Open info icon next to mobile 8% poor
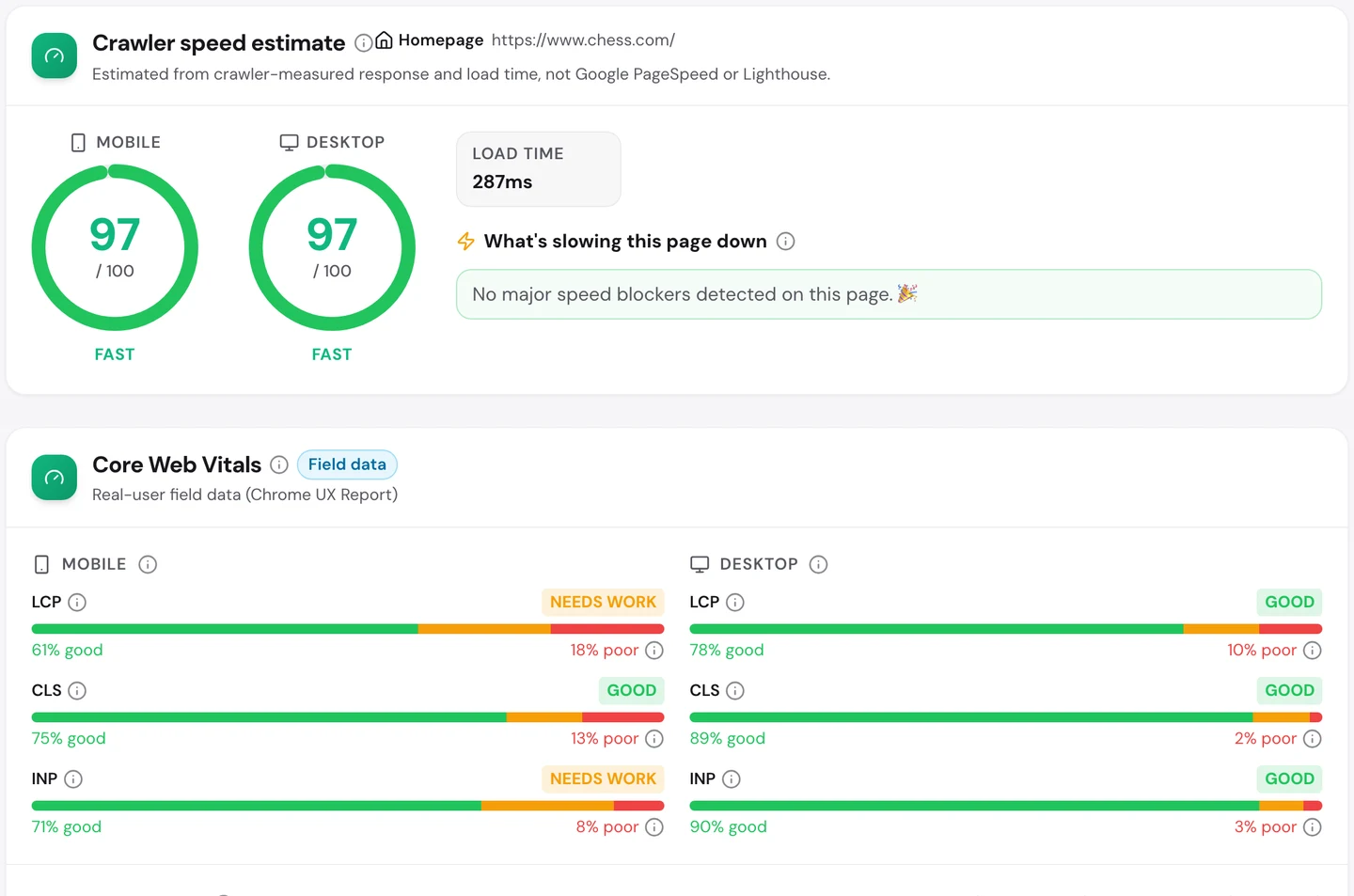The height and width of the screenshot is (896, 1354). (654, 827)
